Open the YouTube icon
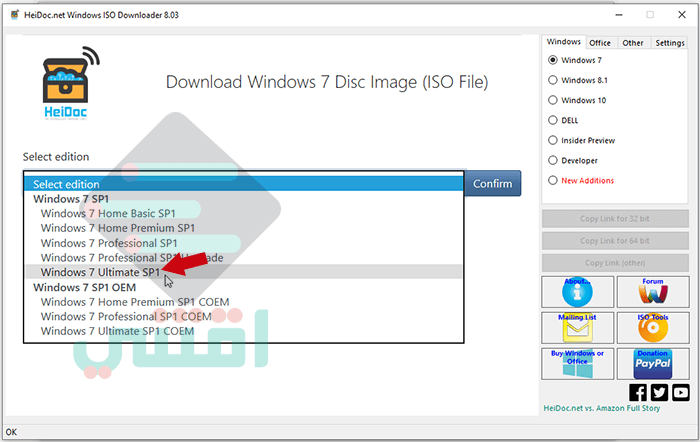This screenshot has height=442, width=700. [681, 392]
